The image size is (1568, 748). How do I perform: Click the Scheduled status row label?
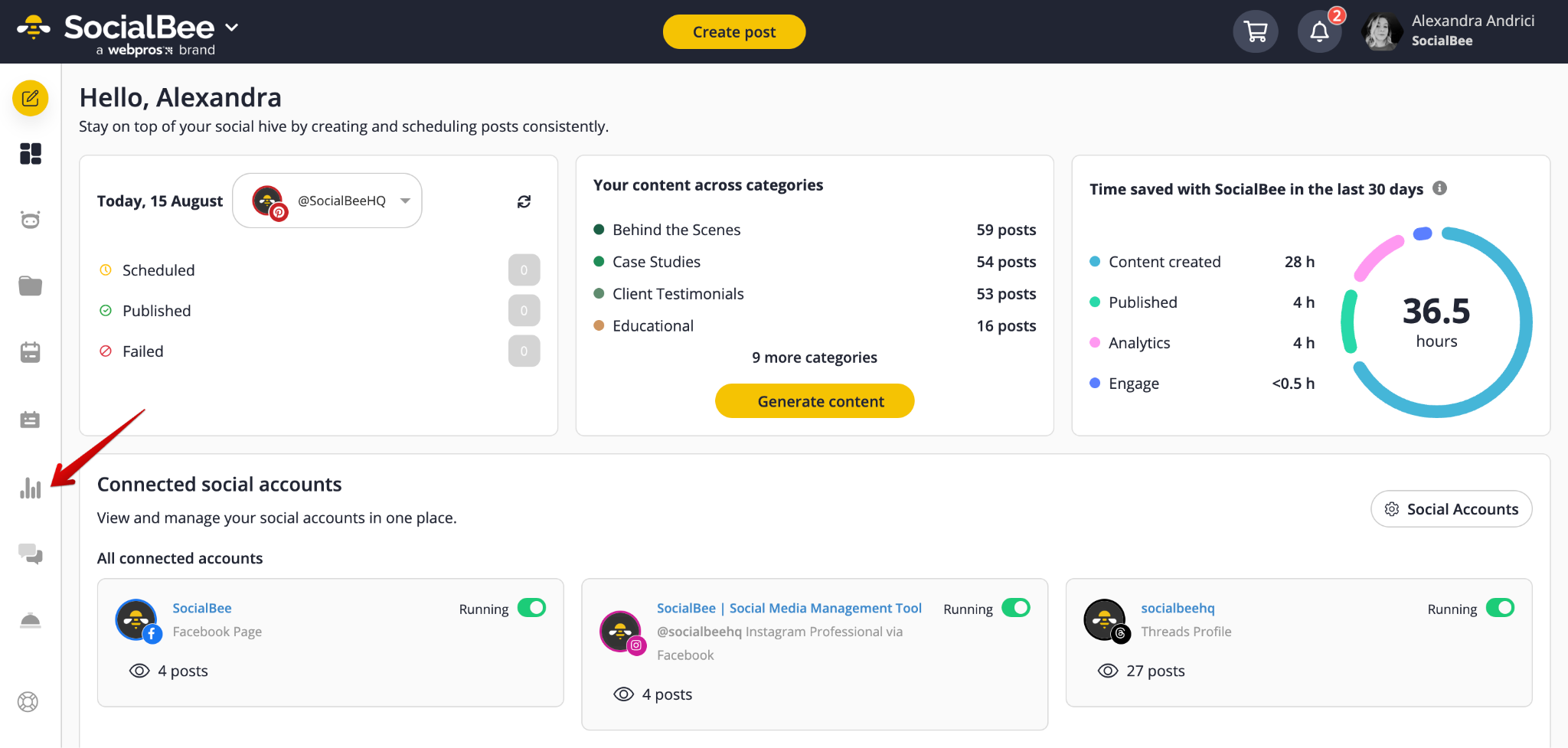click(x=158, y=270)
